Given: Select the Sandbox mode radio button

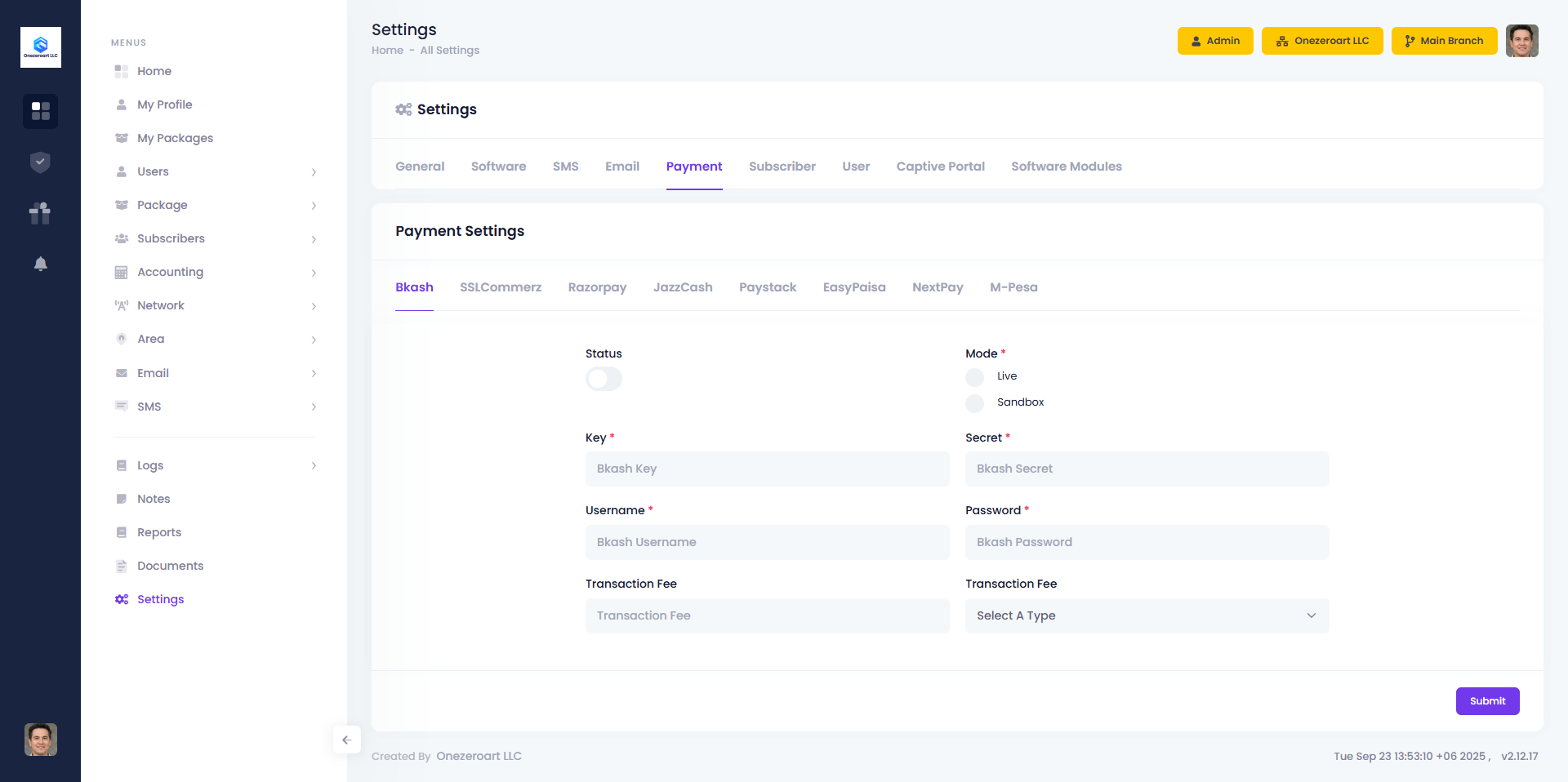Looking at the screenshot, I should coord(974,403).
